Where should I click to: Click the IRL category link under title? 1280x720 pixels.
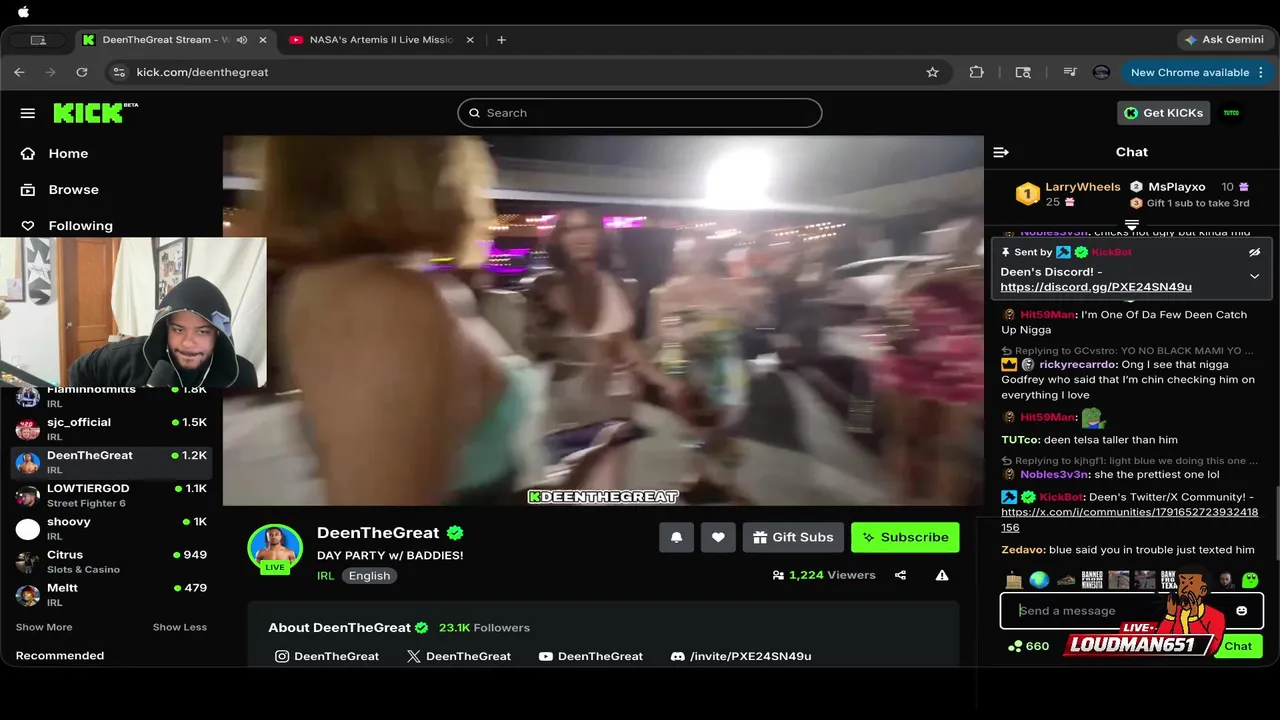325,576
